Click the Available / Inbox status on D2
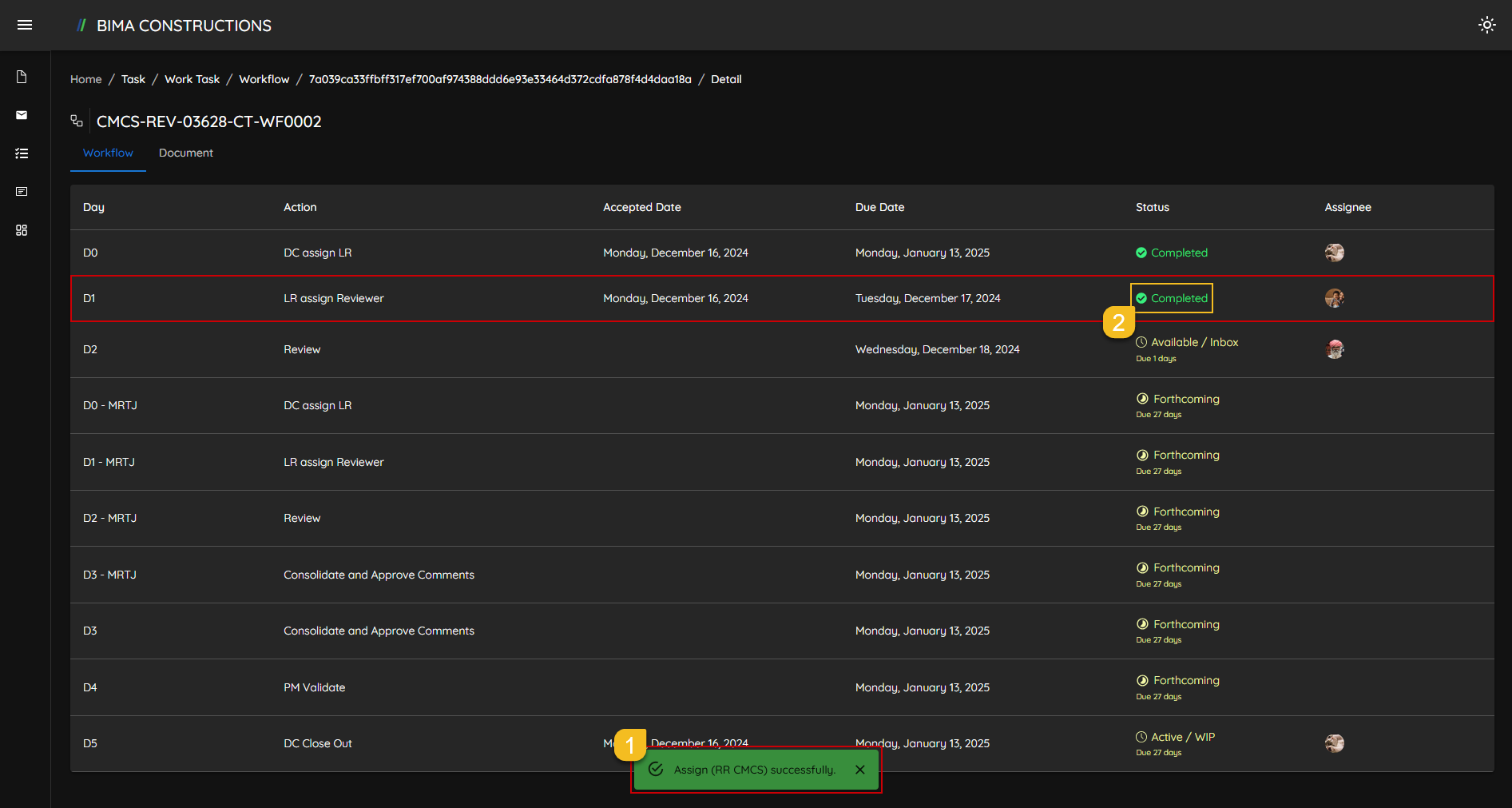The height and width of the screenshot is (808, 1512). pyautogui.click(x=1193, y=342)
